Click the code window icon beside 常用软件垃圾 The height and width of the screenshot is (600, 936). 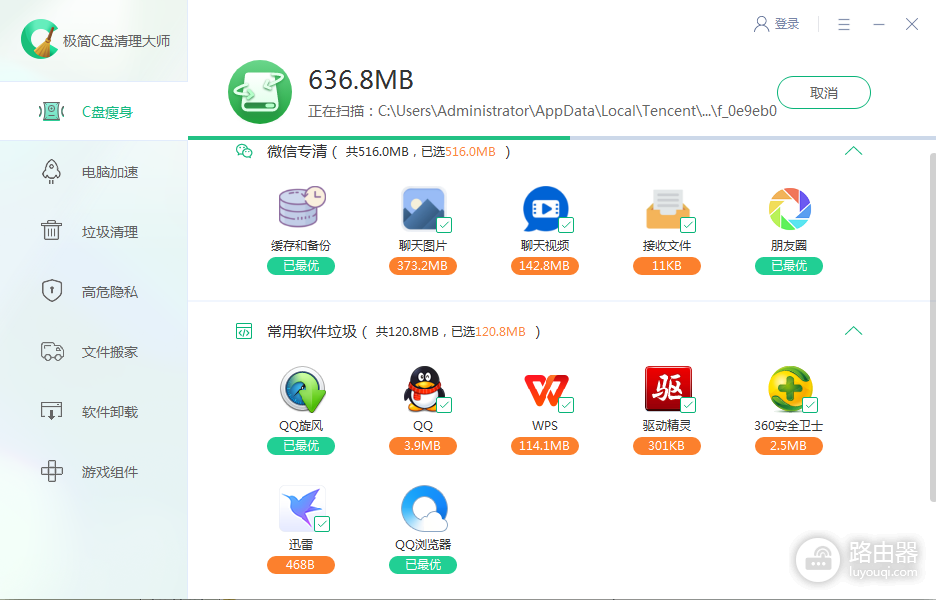[244, 331]
